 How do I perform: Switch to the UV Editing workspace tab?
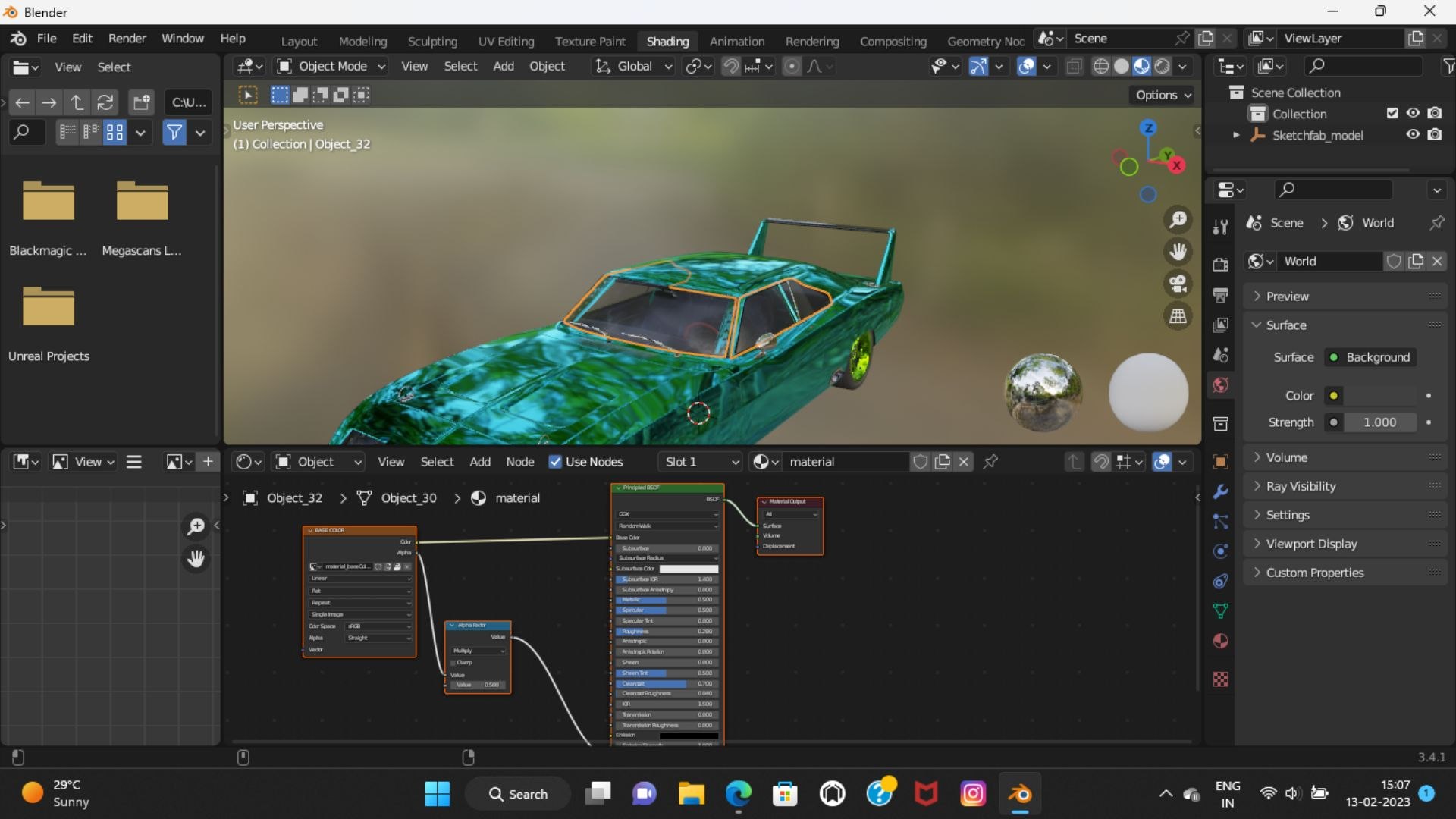[506, 42]
